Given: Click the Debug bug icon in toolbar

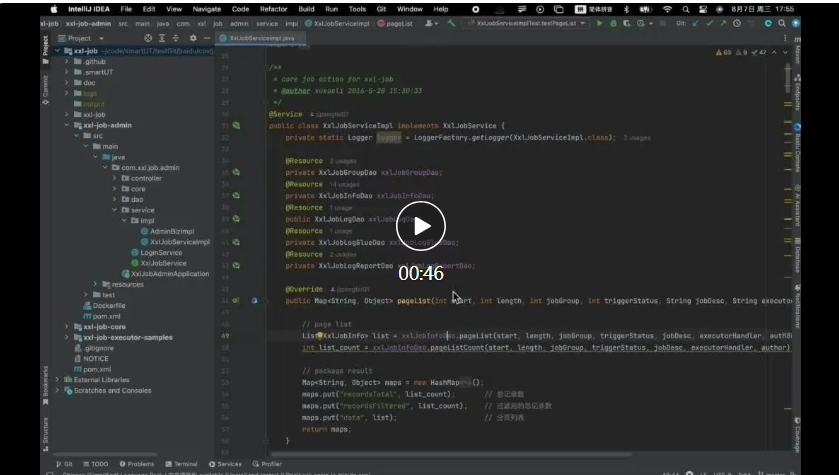Looking at the screenshot, I should (x=613, y=24).
